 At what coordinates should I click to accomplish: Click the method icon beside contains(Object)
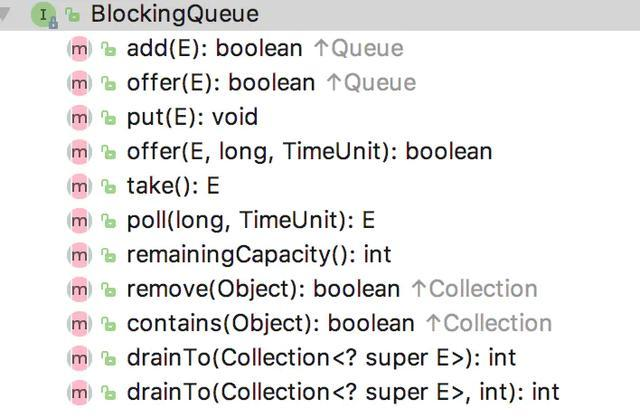click(x=78, y=323)
